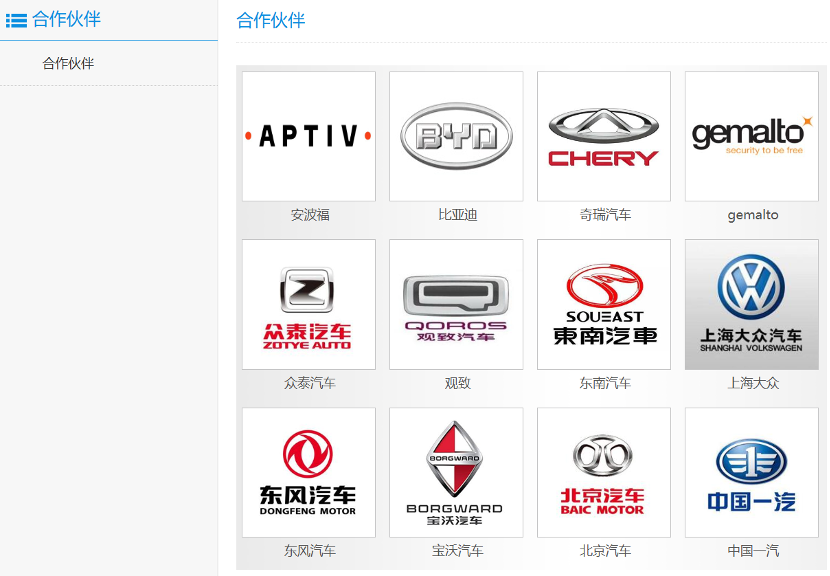Open the Shanghai Volkswagen logo image
830x576 pixels.
[x=752, y=304]
